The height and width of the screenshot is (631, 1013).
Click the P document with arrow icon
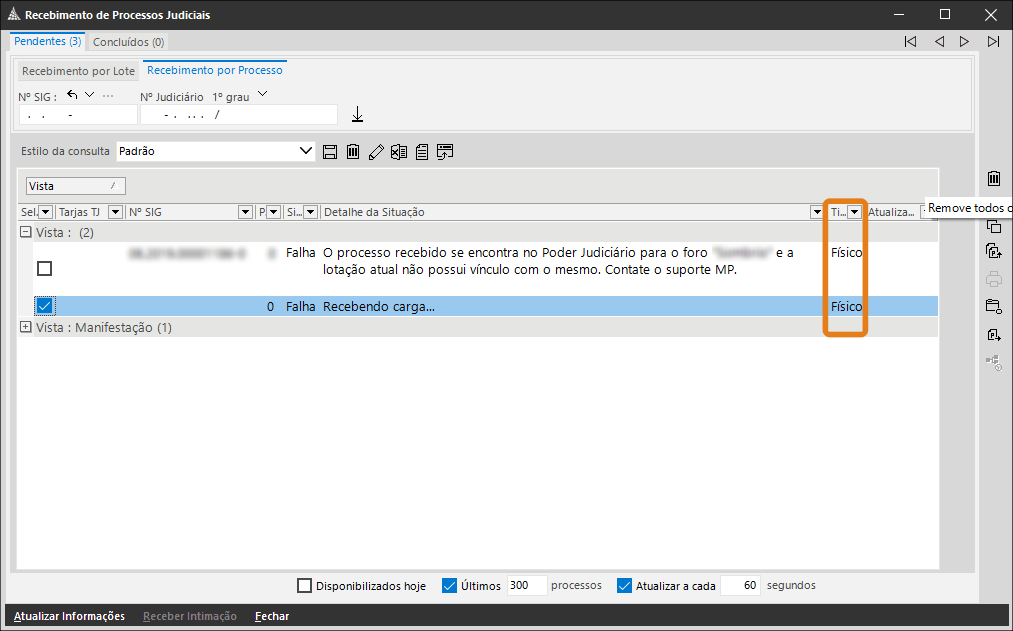(x=994, y=335)
